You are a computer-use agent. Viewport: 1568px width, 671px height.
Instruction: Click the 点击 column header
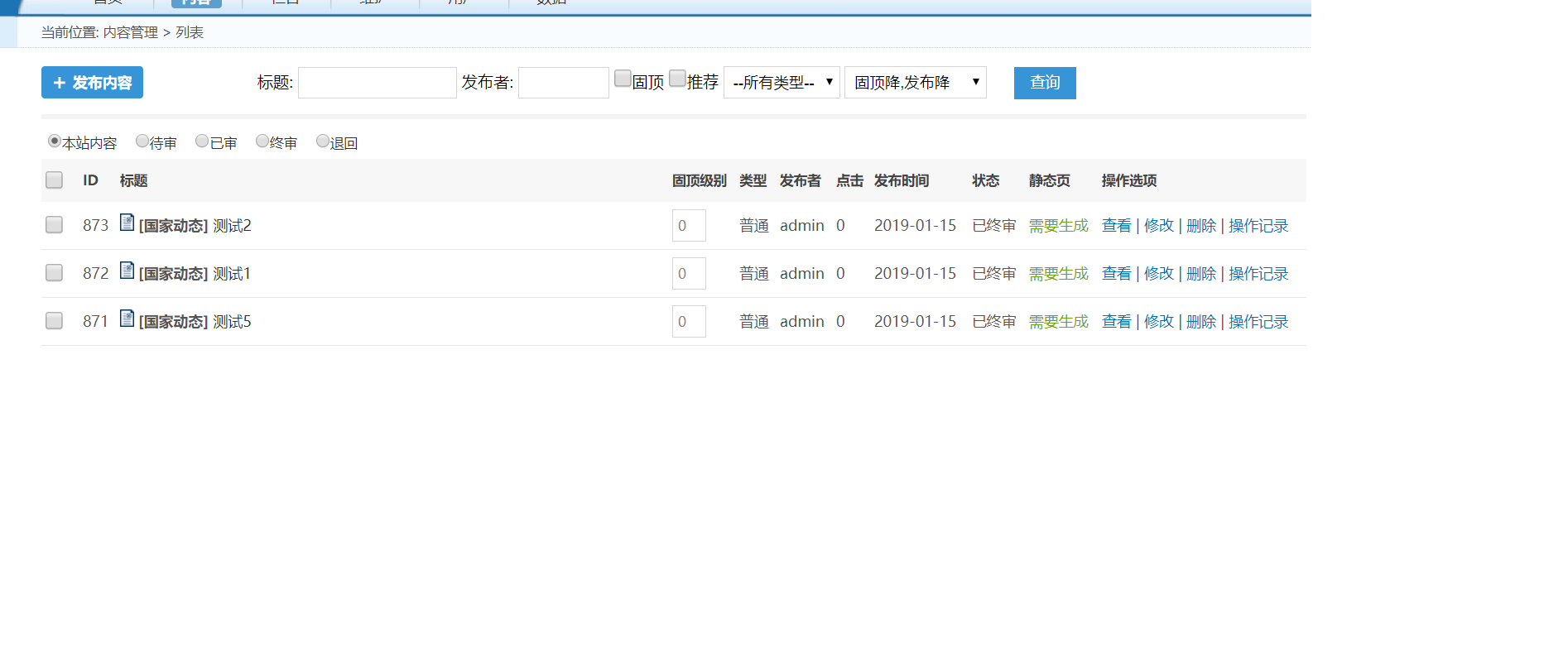(x=849, y=180)
